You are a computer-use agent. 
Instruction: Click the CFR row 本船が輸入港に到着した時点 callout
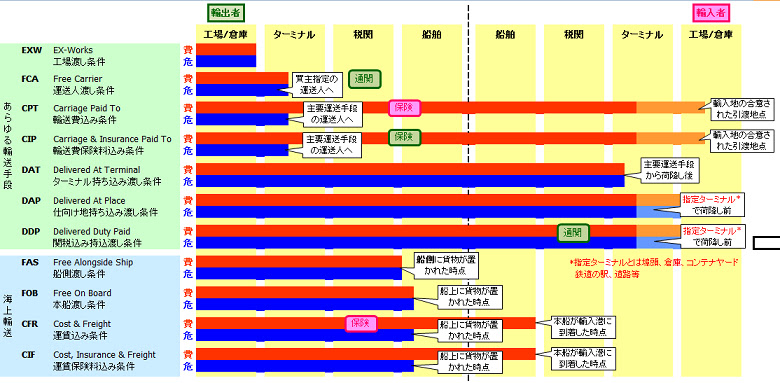point(585,327)
